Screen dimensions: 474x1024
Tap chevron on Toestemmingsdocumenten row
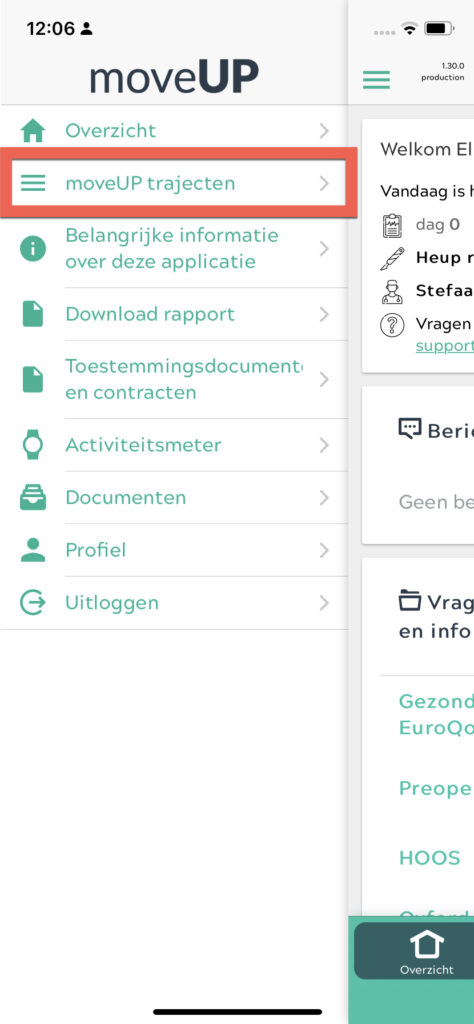(324, 379)
